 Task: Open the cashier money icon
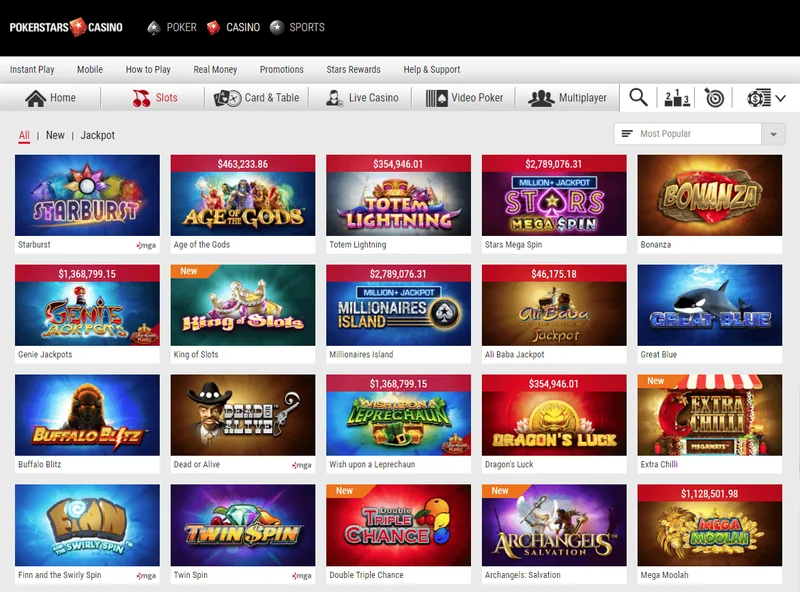click(x=759, y=98)
